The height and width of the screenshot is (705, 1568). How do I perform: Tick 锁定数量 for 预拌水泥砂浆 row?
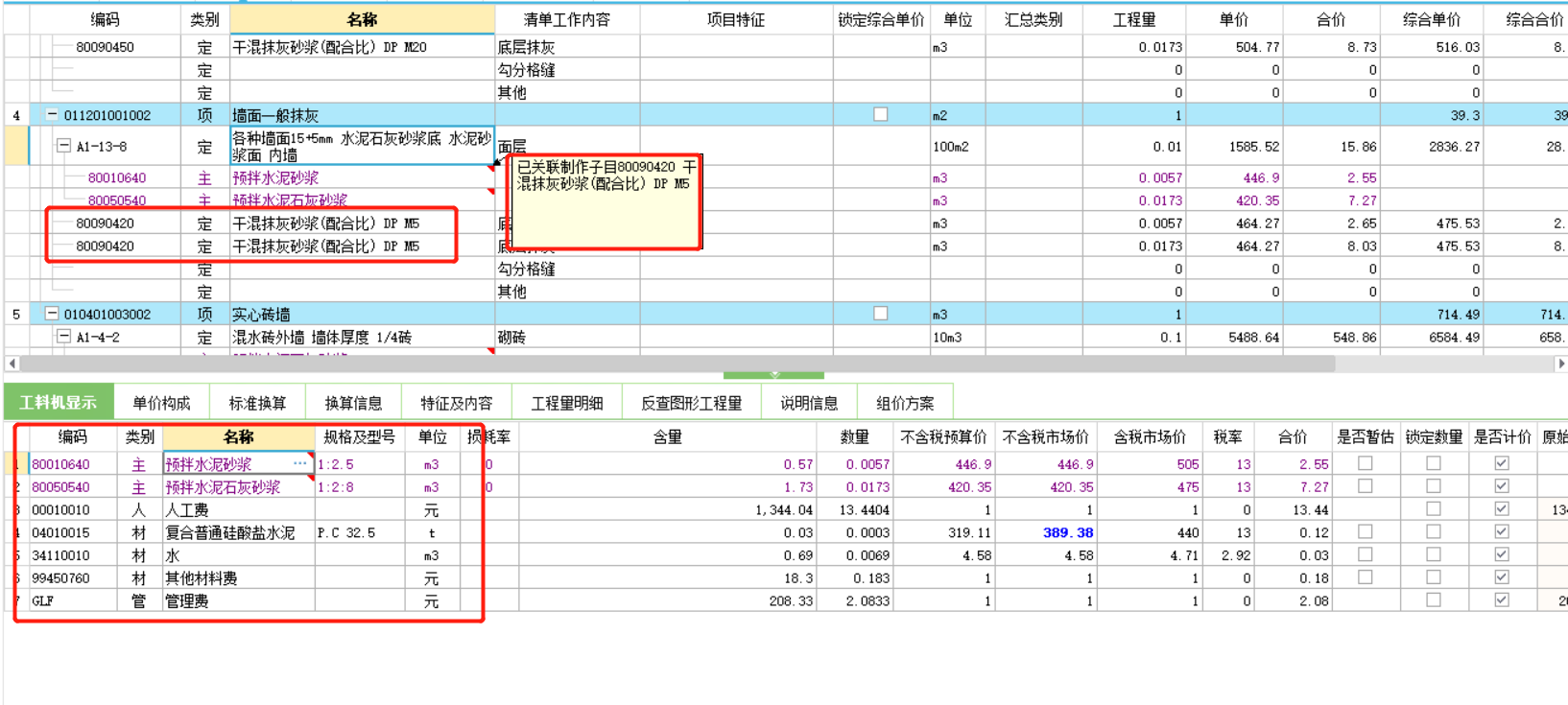tap(1433, 463)
